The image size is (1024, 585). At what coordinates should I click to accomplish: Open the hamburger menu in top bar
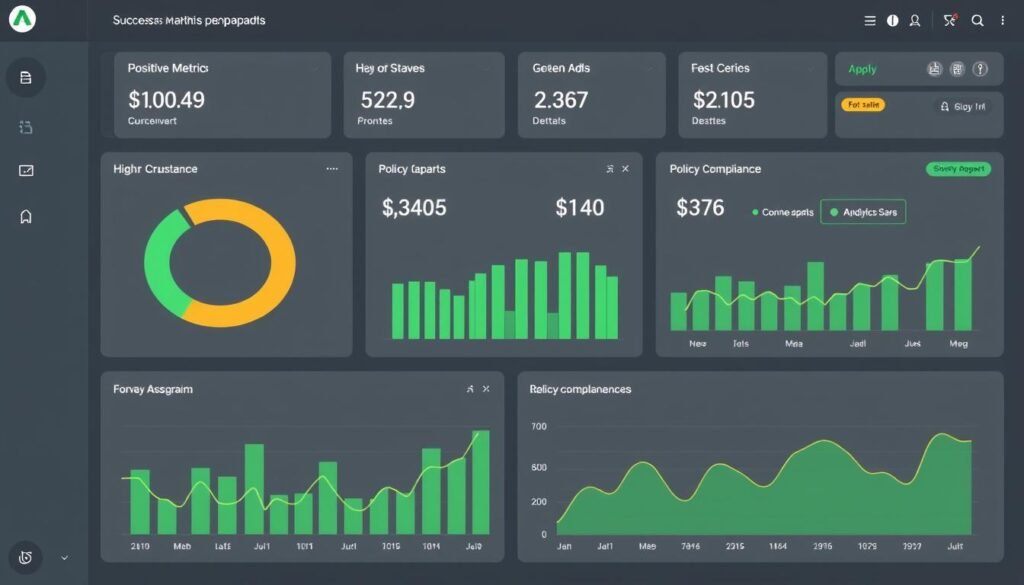pyautogui.click(x=869, y=20)
